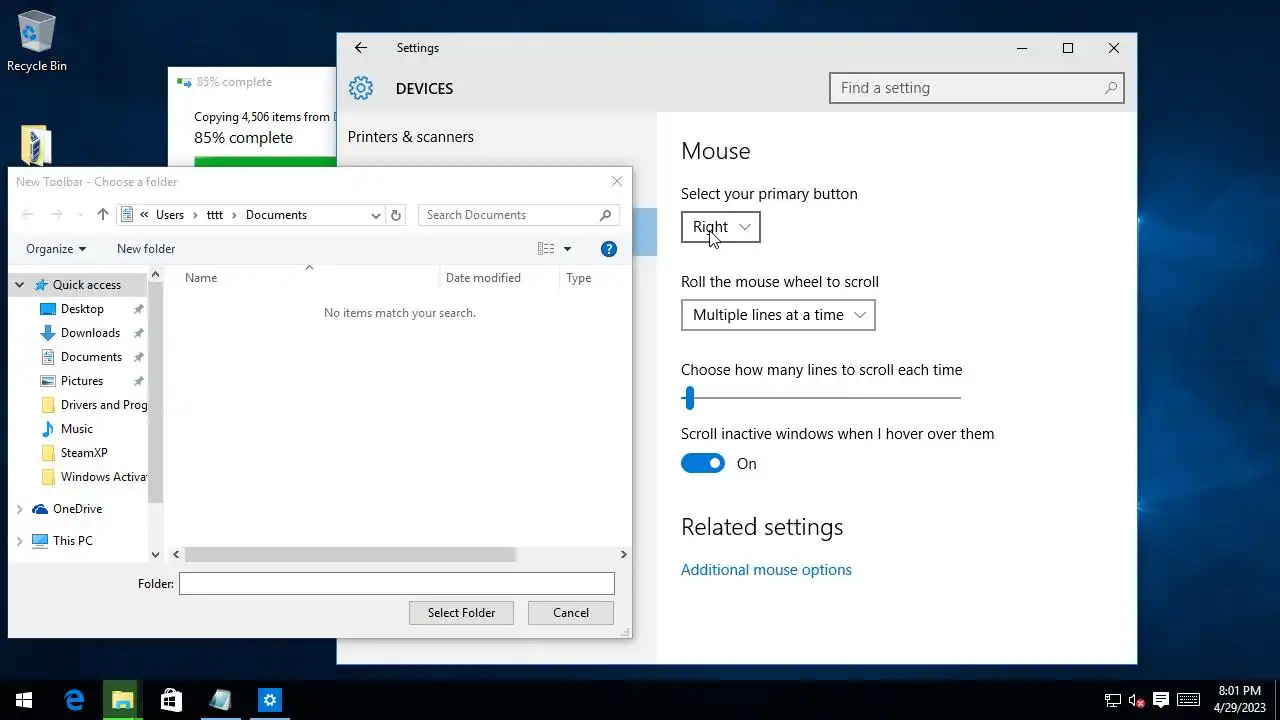Screen dimensions: 1280x720
Task: Launch Edge browser from taskbar
Action: [75, 700]
